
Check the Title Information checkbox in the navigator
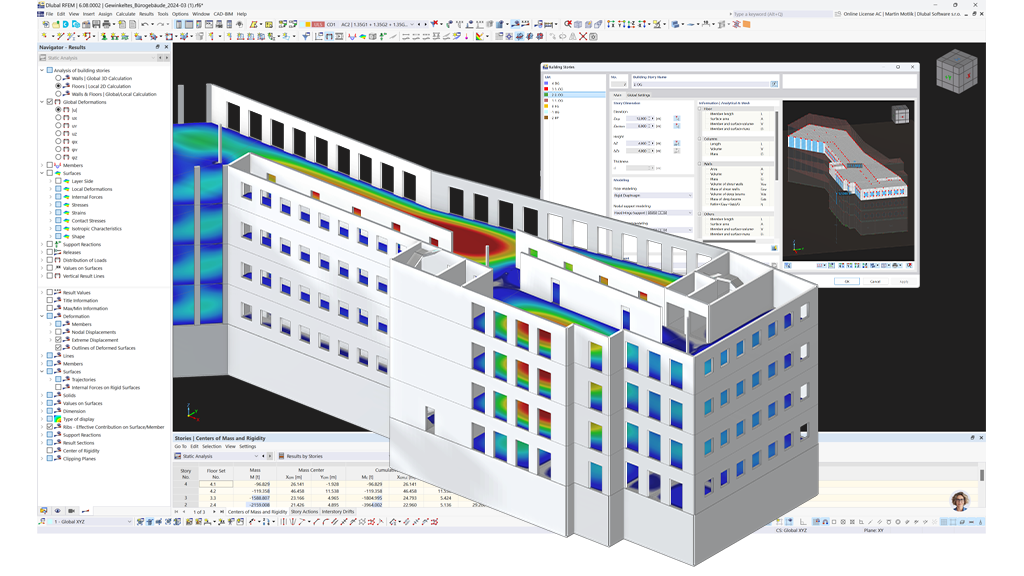(50, 300)
